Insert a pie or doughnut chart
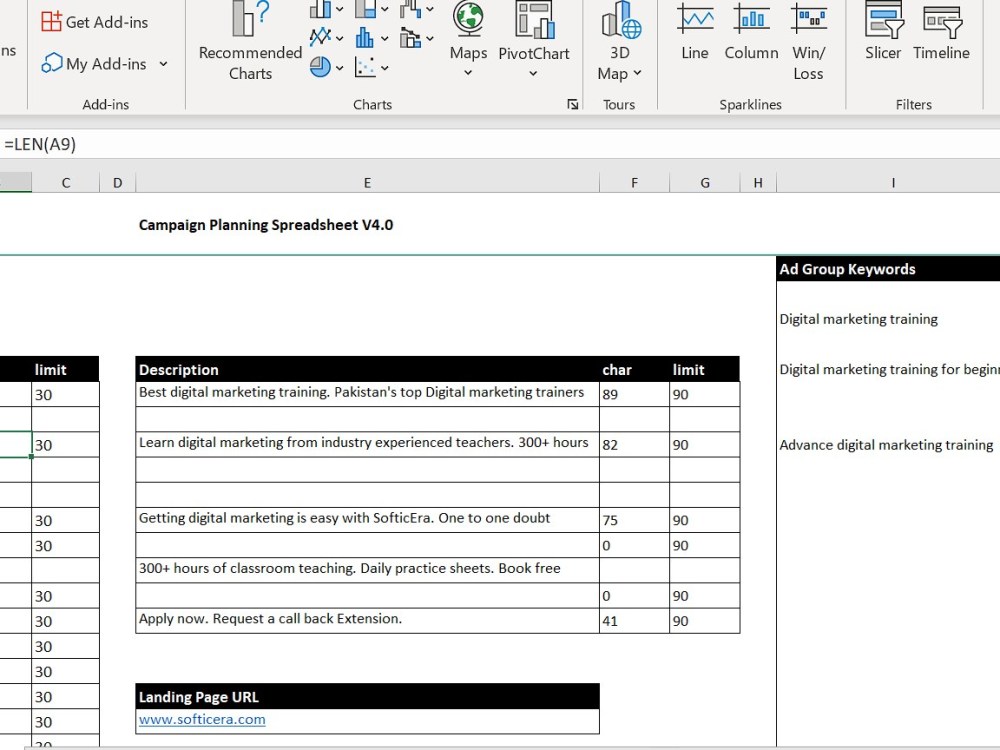Screen dimensions: 1000x750 pos(320,66)
